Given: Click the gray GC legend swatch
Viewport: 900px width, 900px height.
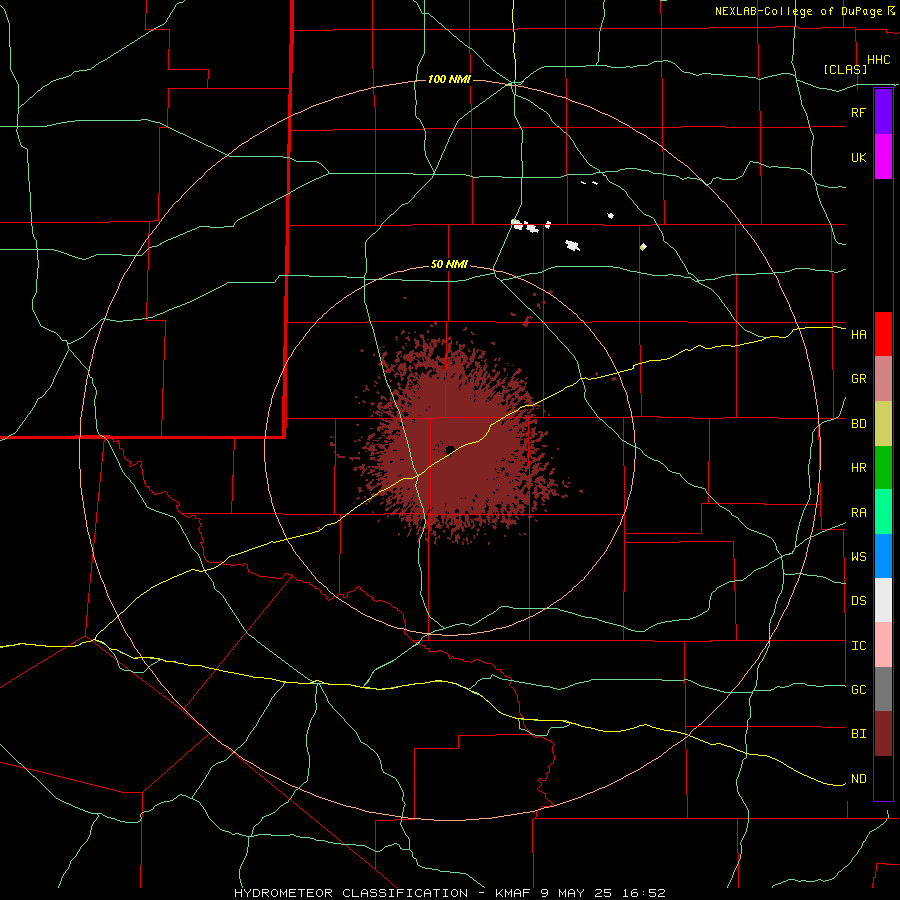Looking at the screenshot, I should [x=883, y=689].
